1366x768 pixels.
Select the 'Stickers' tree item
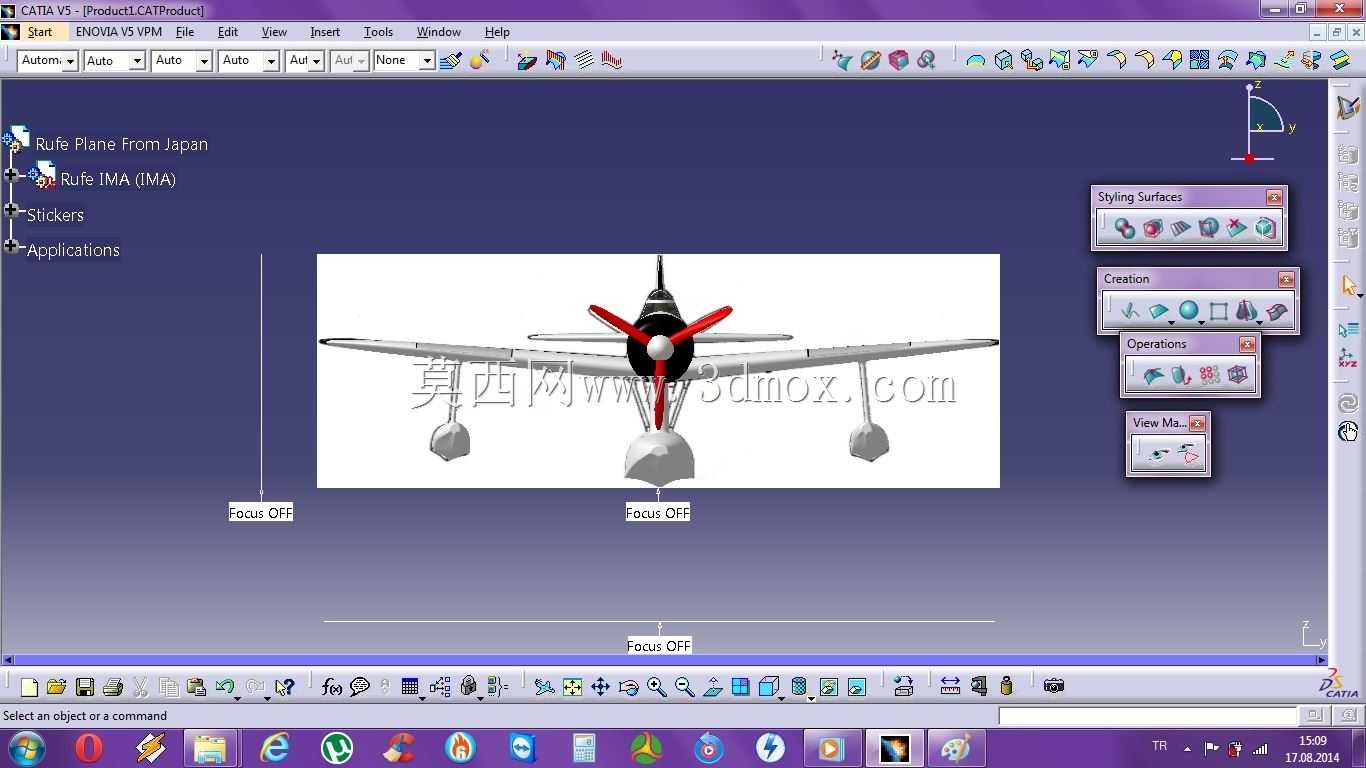point(55,215)
